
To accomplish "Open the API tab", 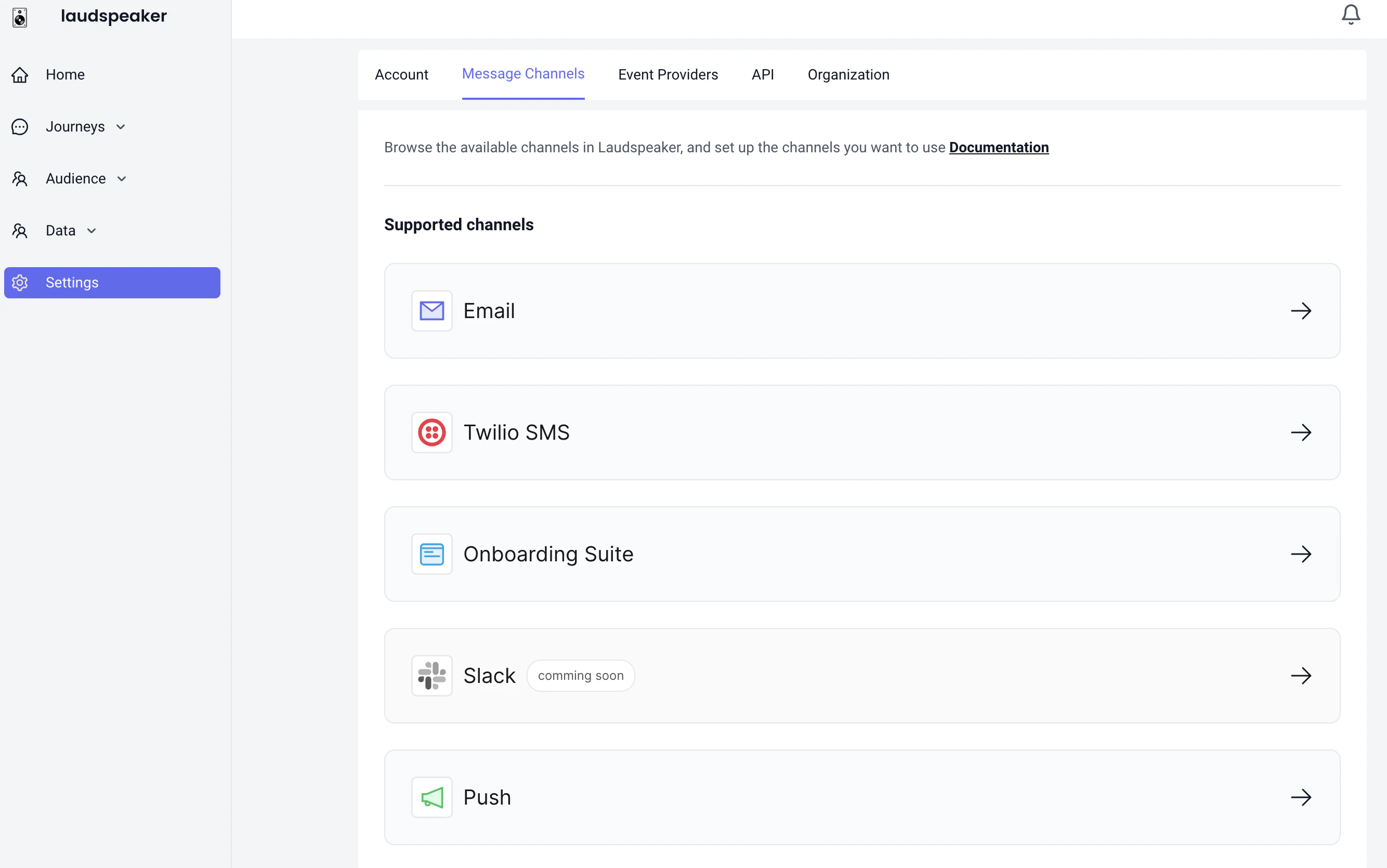I will pyautogui.click(x=763, y=75).
